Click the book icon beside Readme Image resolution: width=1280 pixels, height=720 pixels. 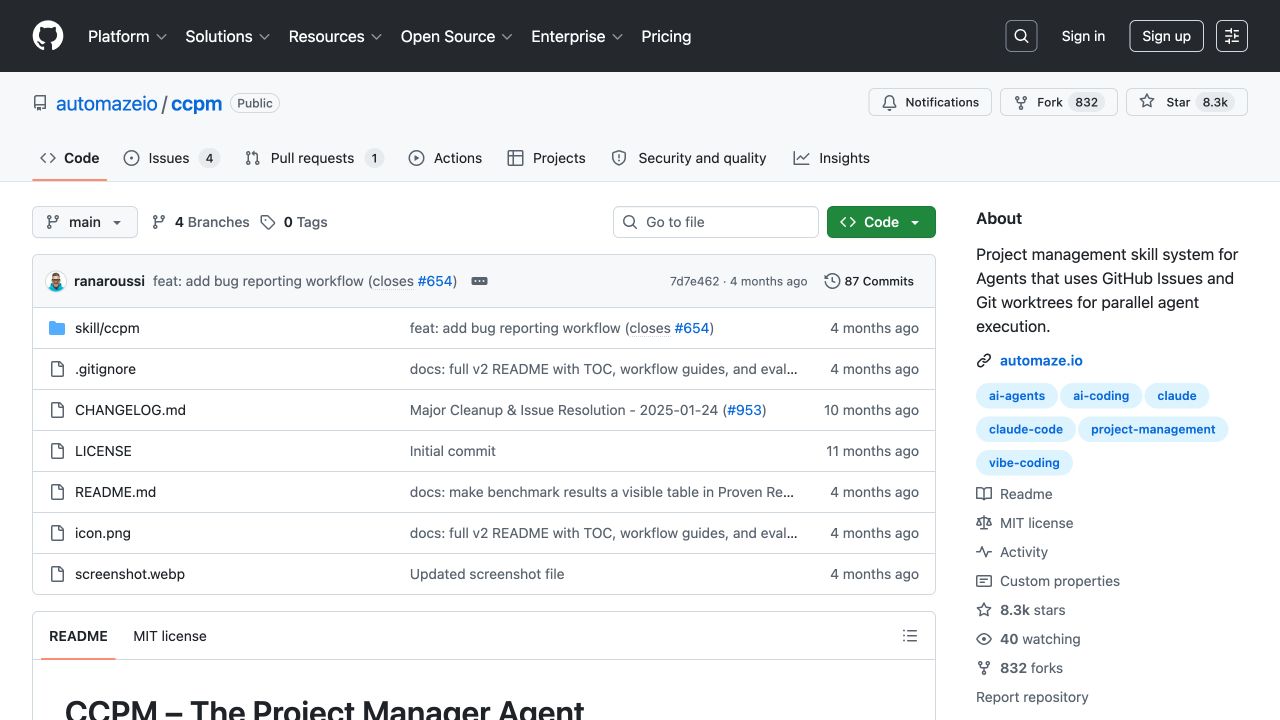(x=984, y=494)
